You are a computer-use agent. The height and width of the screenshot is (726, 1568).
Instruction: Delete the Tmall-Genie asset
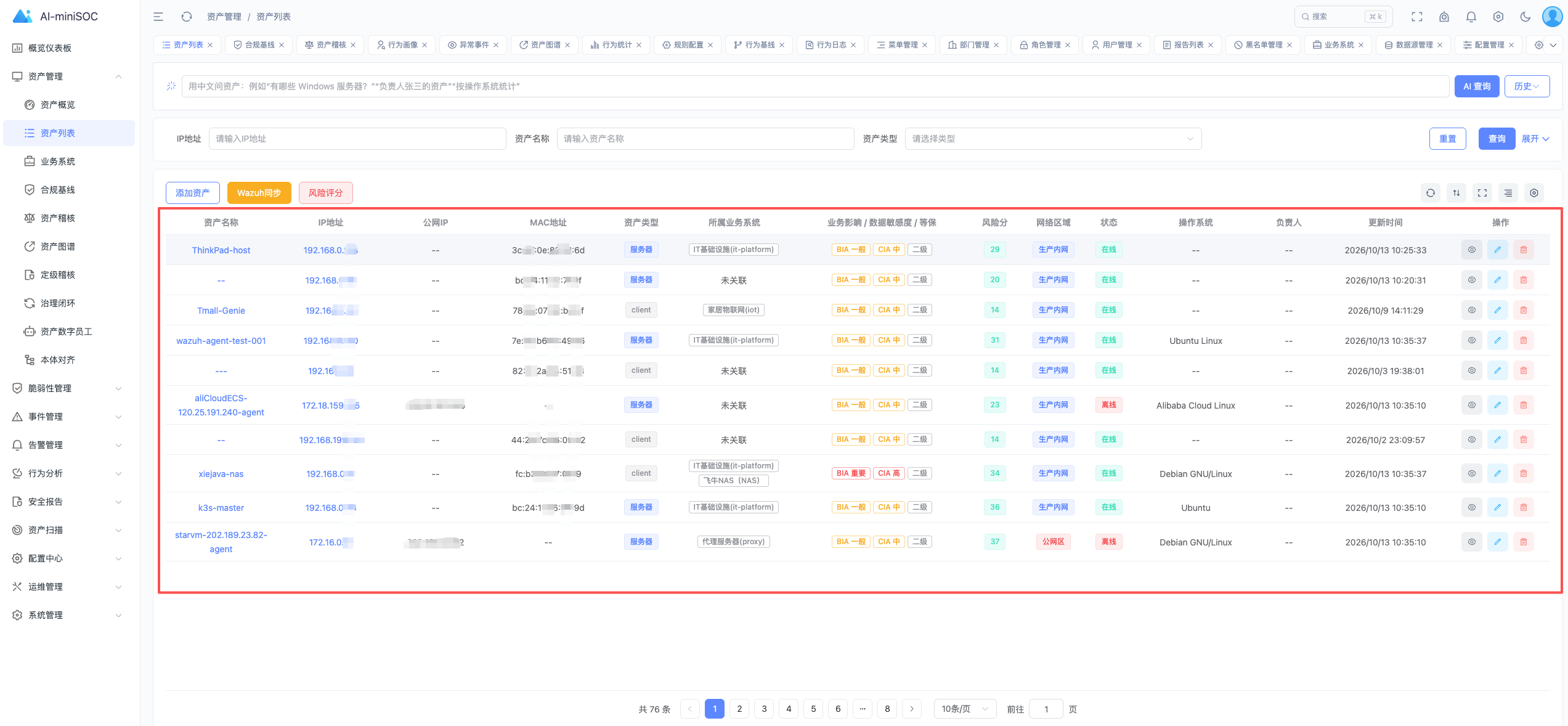click(x=1523, y=310)
